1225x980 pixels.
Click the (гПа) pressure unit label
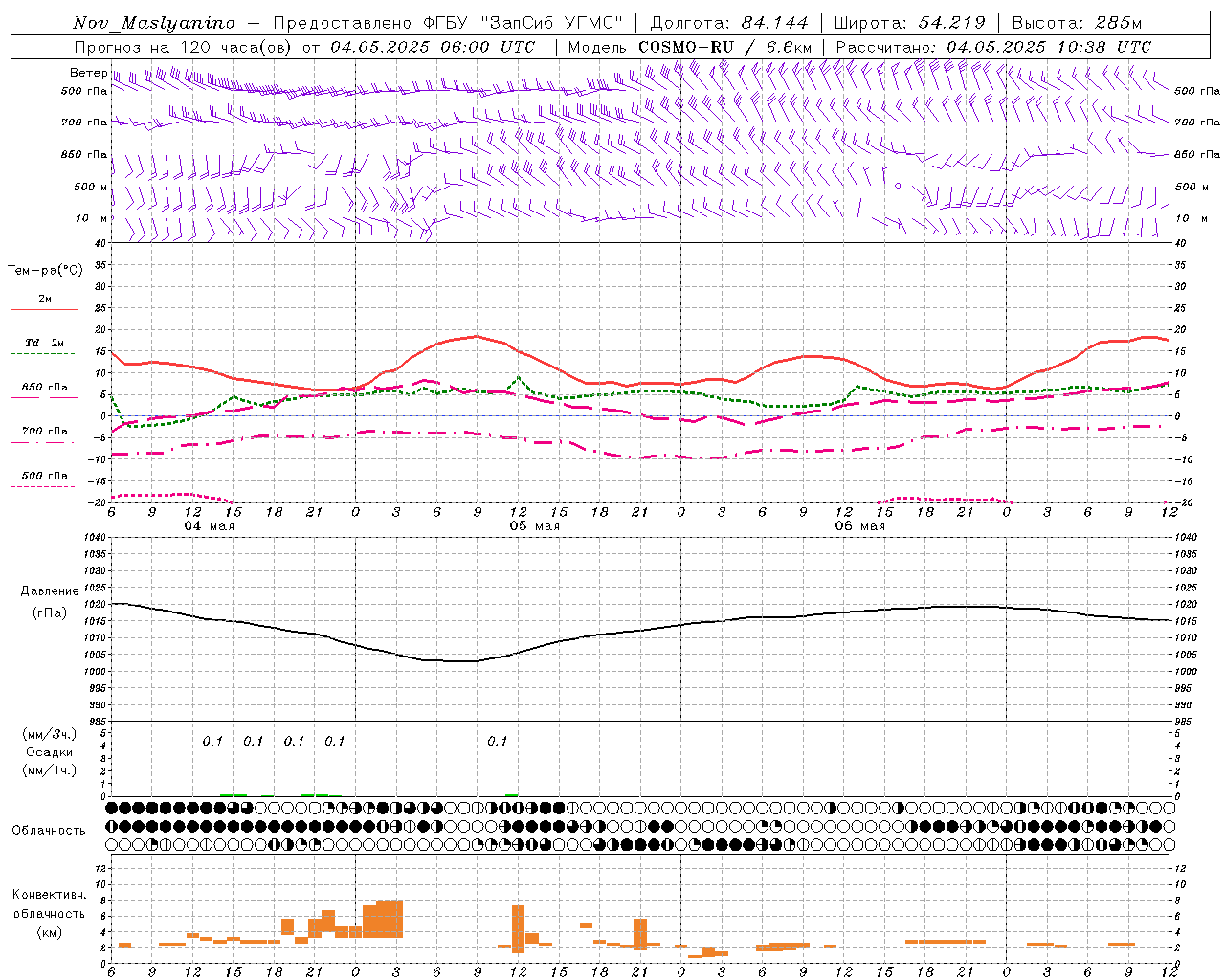pos(50,613)
